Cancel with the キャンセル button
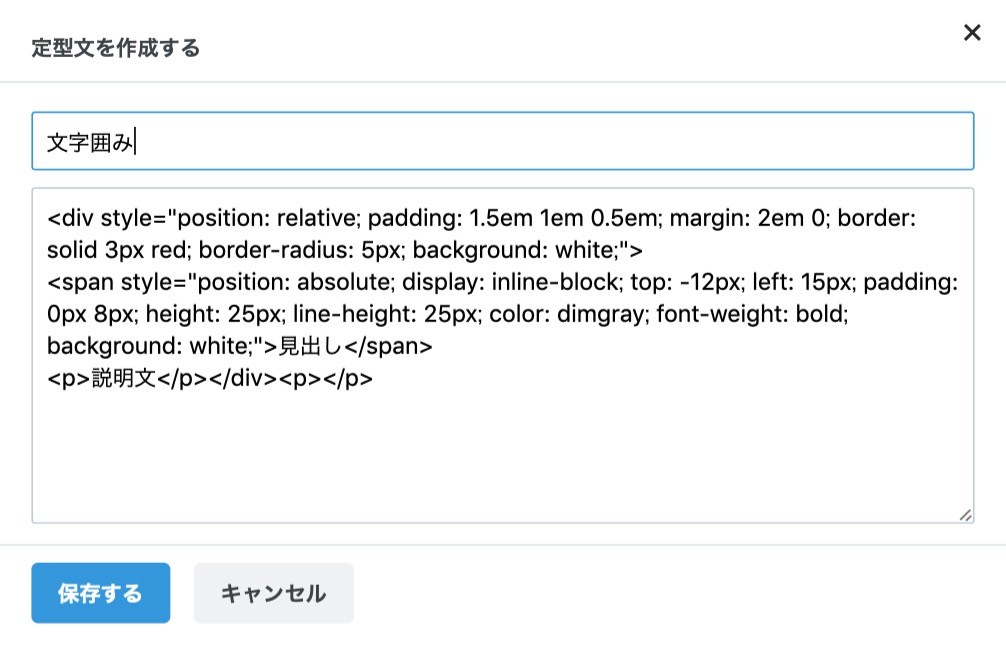Image resolution: width=1006 pixels, height=654 pixels. pyautogui.click(x=273, y=593)
